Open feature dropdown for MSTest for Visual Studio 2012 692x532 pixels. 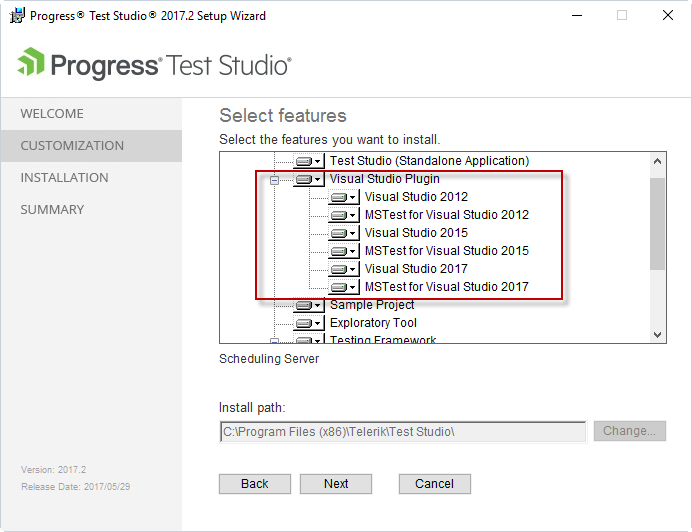[343, 215]
